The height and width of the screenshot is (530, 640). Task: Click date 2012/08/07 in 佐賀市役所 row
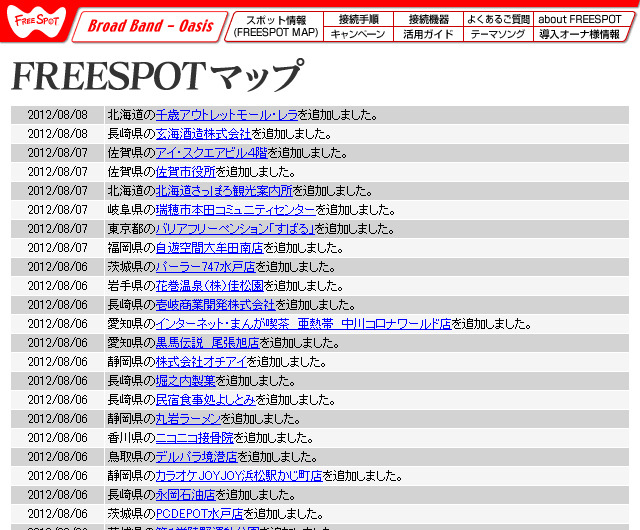pyautogui.click(x=58, y=171)
